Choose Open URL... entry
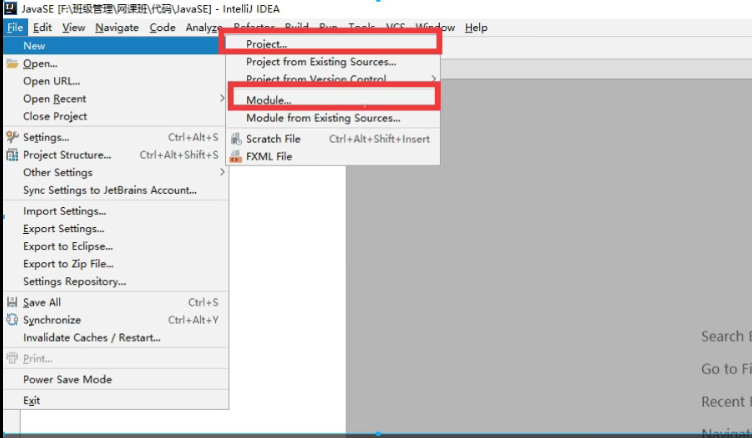 pos(114,81)
